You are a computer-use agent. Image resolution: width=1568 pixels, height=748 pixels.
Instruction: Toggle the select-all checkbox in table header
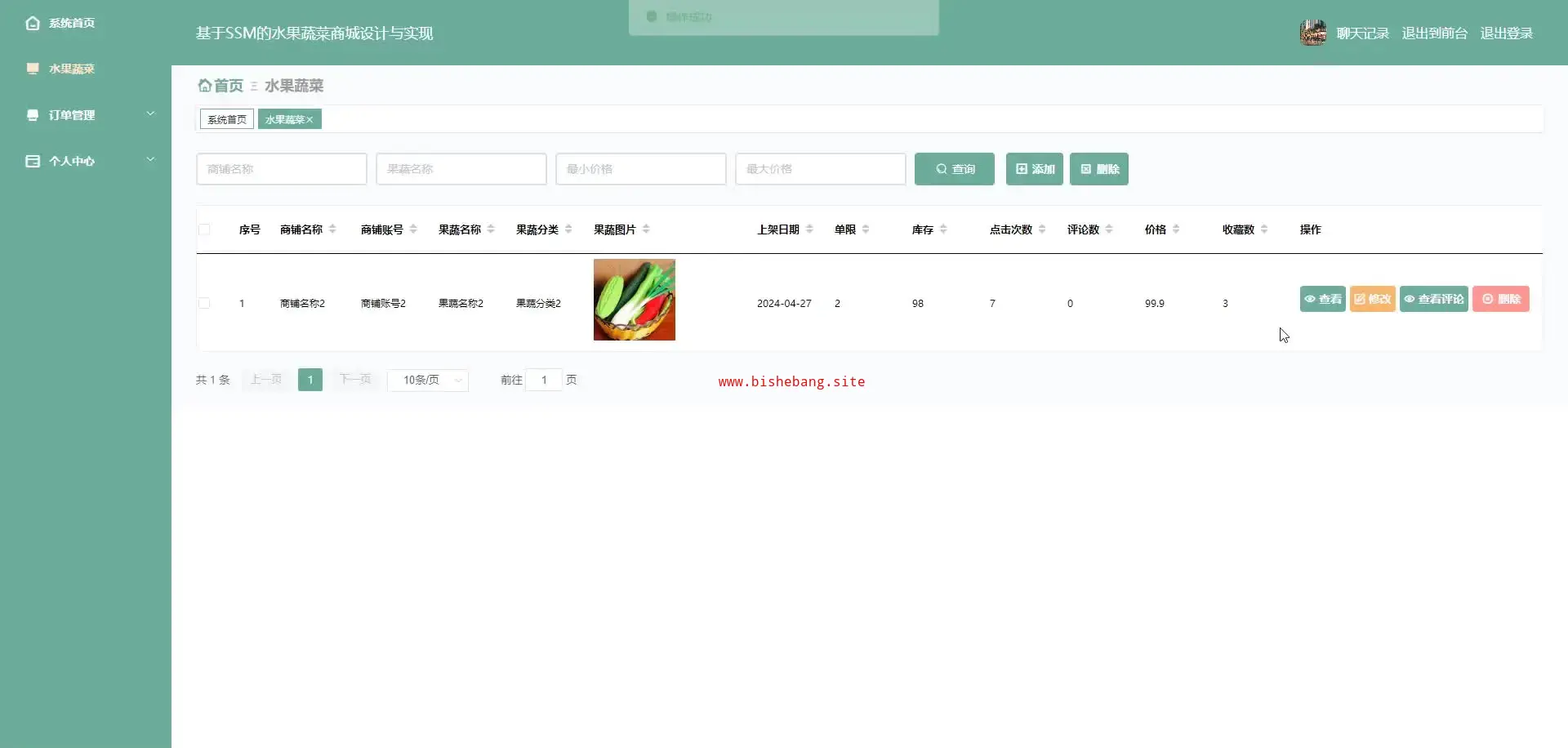click(204, 229)
